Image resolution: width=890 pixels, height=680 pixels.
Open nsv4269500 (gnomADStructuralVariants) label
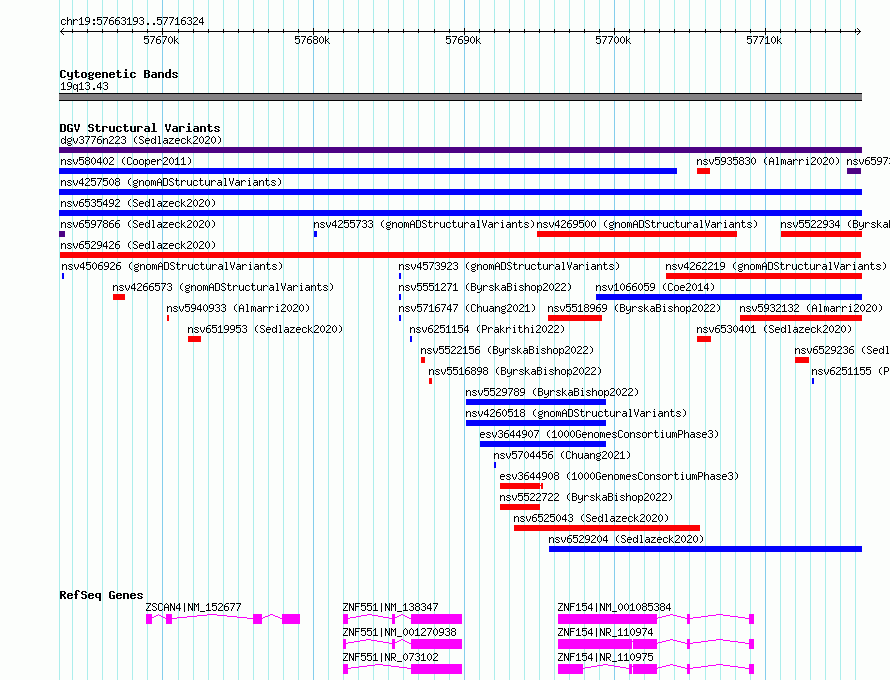point(647,224)
